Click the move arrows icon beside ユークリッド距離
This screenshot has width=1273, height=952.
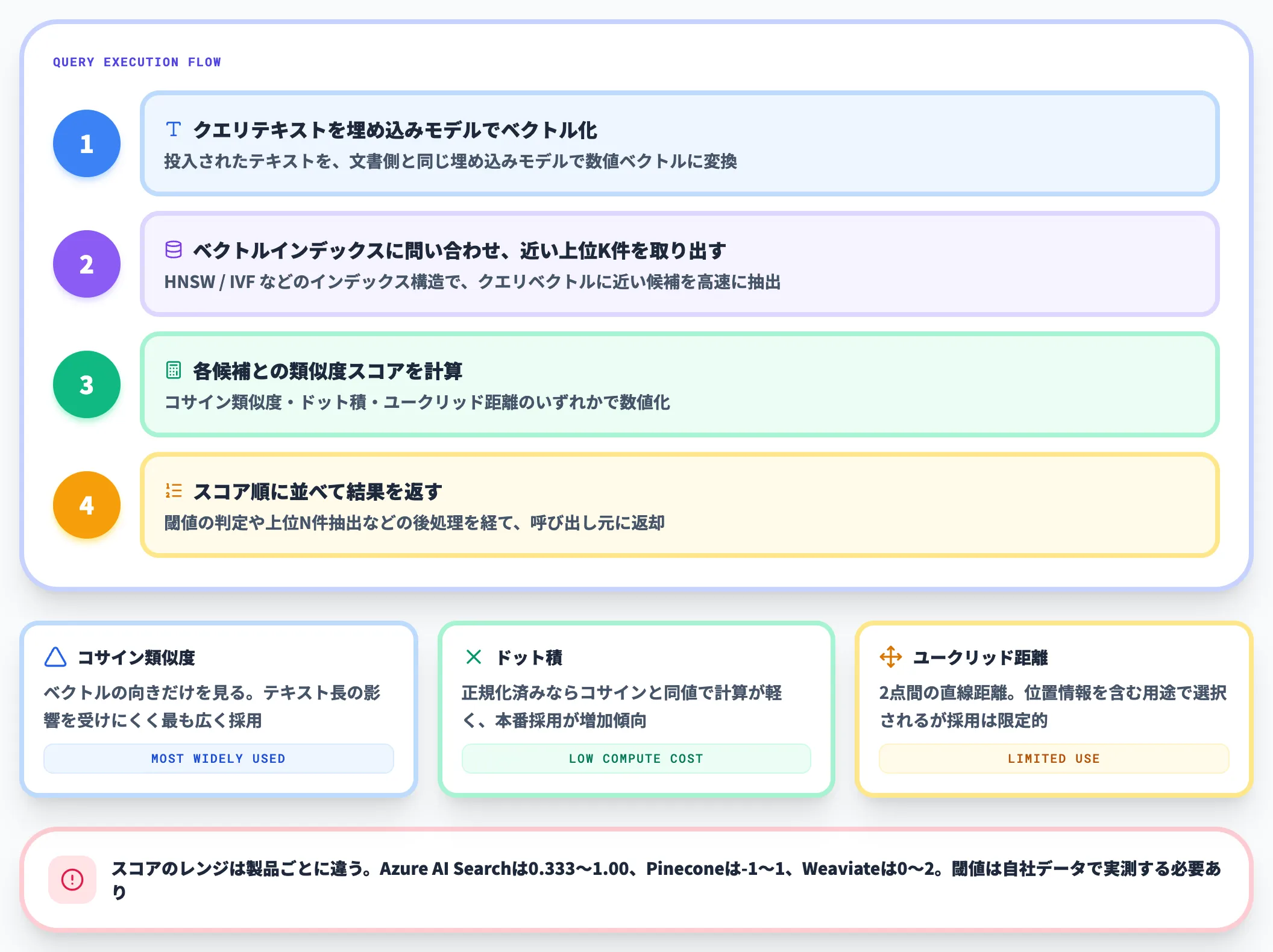pos(891,657)
